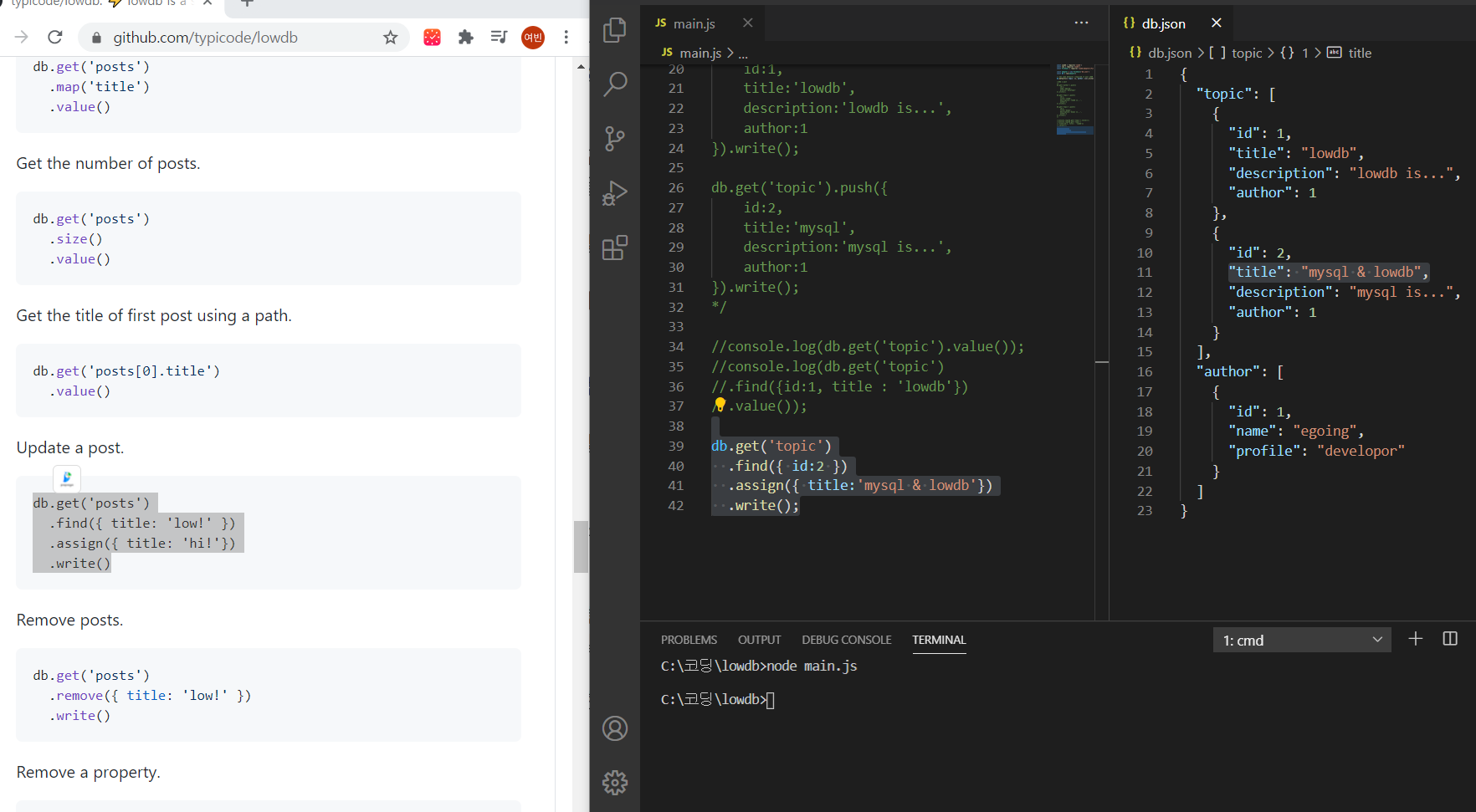This screenshot has width=1476, height=812.
Task: Open the DEBUG CONSOLE tab
Action: point(846,640)
